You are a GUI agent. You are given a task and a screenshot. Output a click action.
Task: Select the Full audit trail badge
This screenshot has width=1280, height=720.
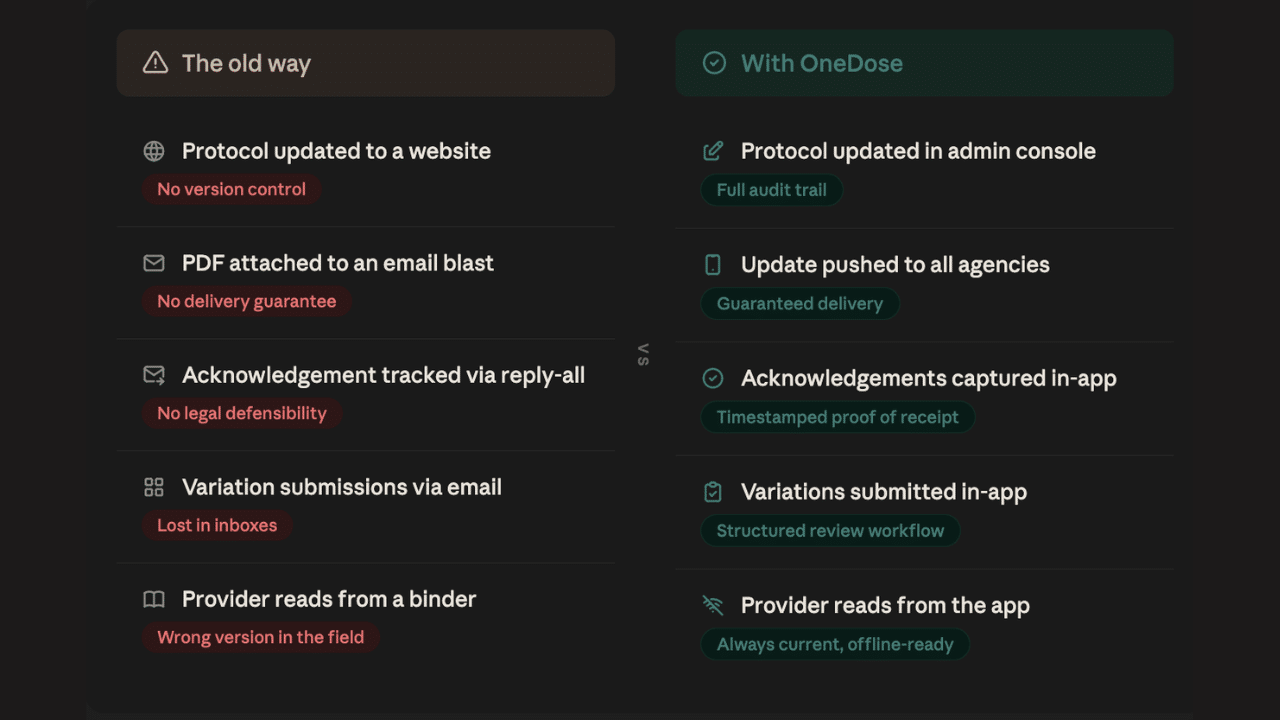pos(772,190)
